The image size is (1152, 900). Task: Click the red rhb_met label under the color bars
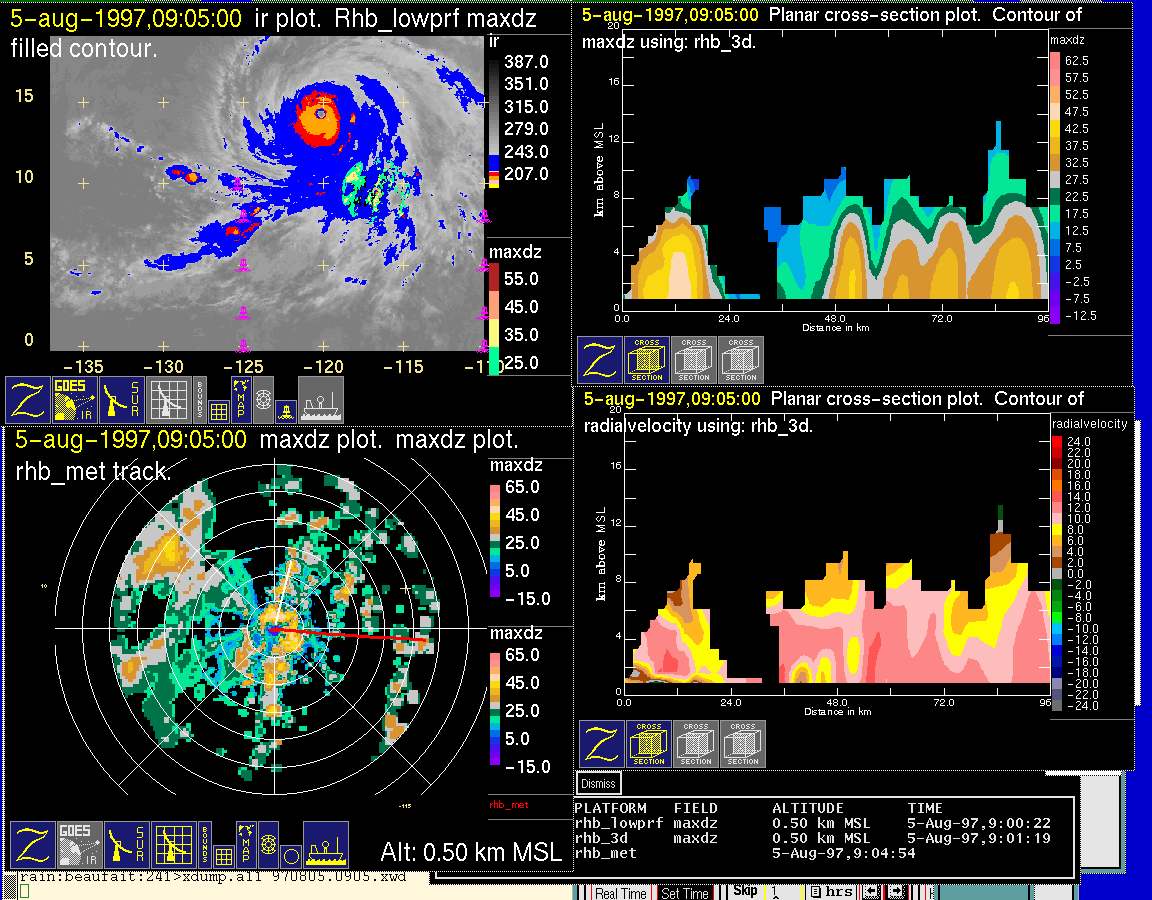pyautogui.click(x=509, y=805)
